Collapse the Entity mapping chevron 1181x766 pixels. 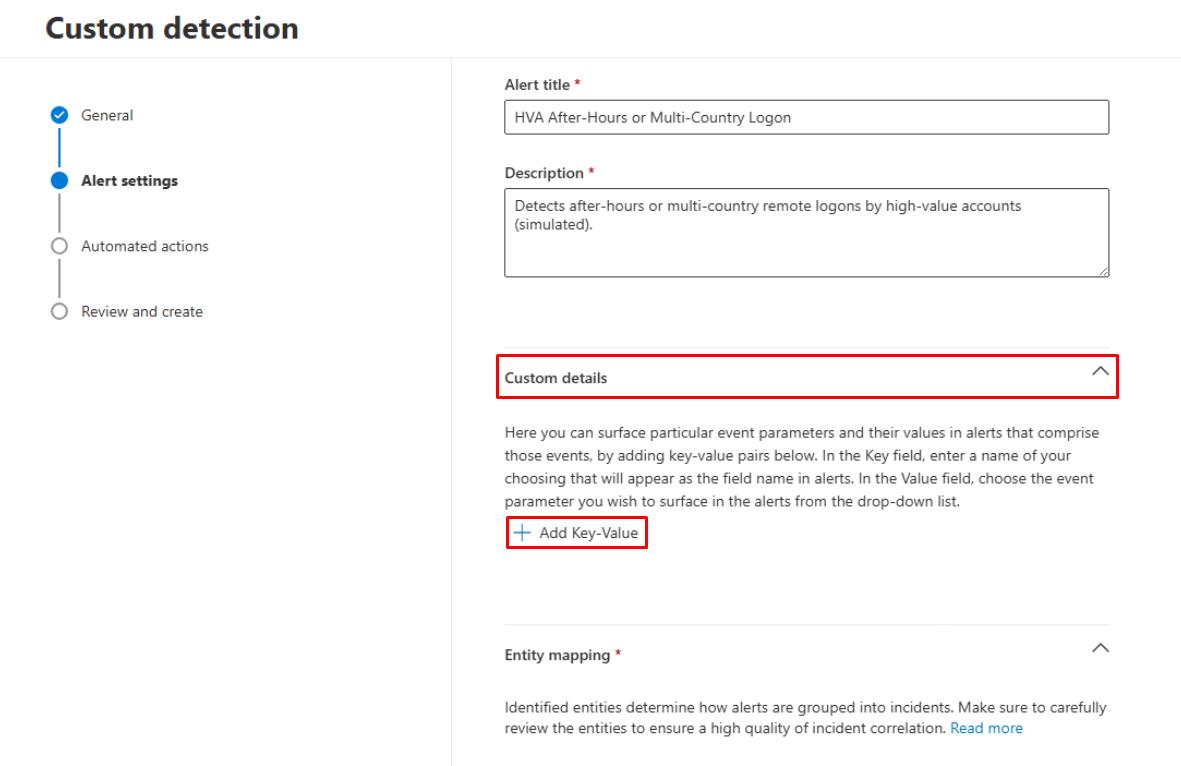coord(1100,648)
